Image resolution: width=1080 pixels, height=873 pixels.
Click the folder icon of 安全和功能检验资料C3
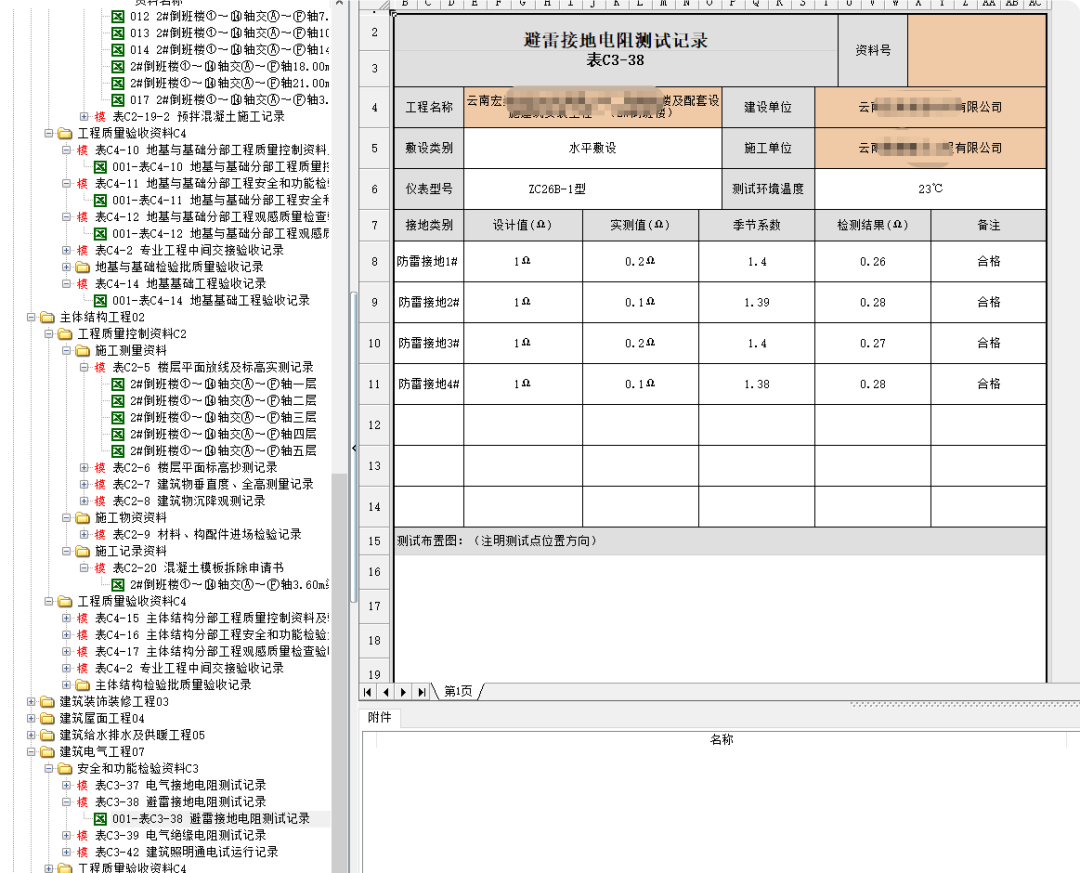click(65, 768)
